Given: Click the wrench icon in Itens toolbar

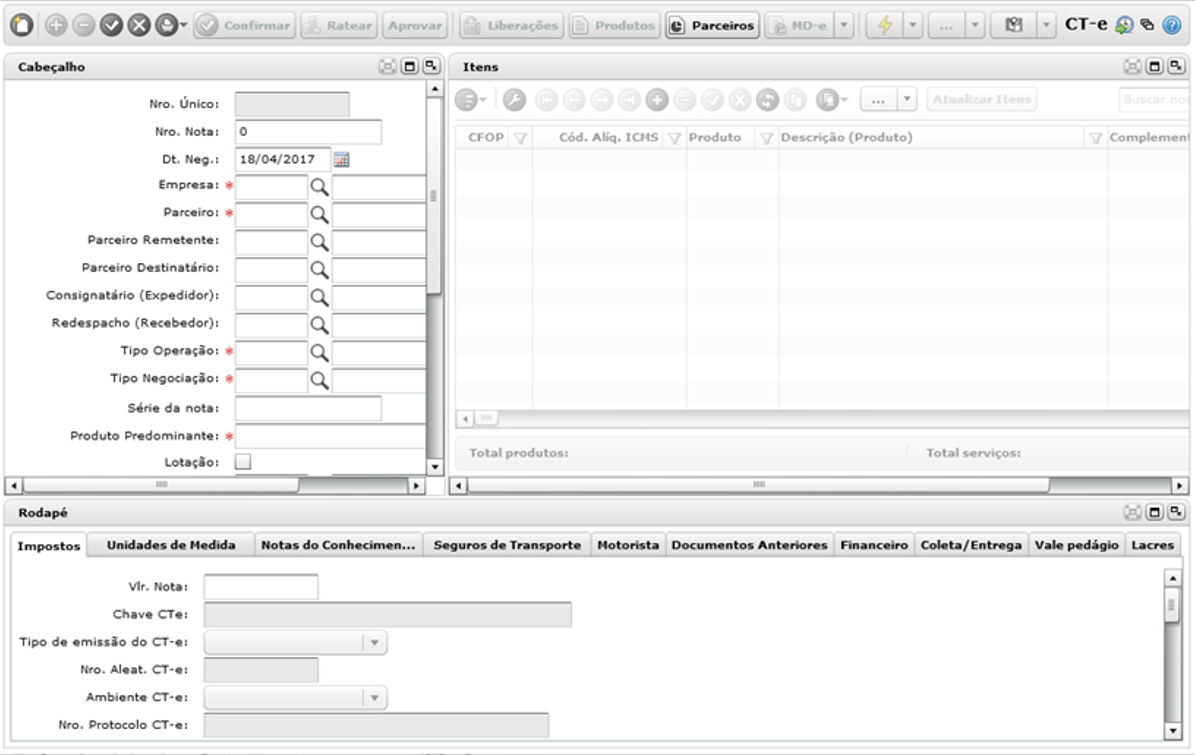Looking at the screenshot, I should pos(514,100).
